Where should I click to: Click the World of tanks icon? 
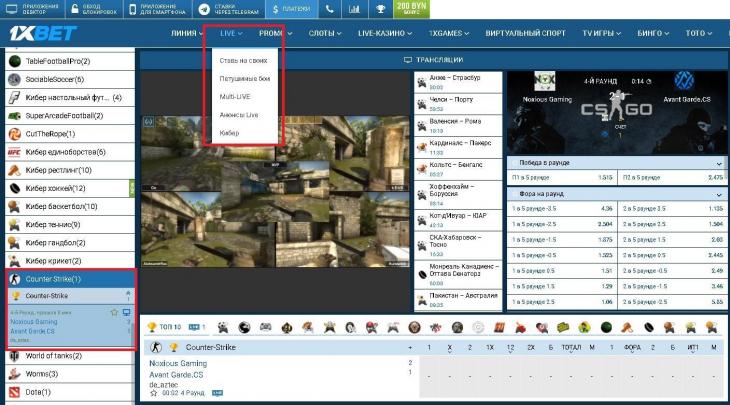click(14, 356)
